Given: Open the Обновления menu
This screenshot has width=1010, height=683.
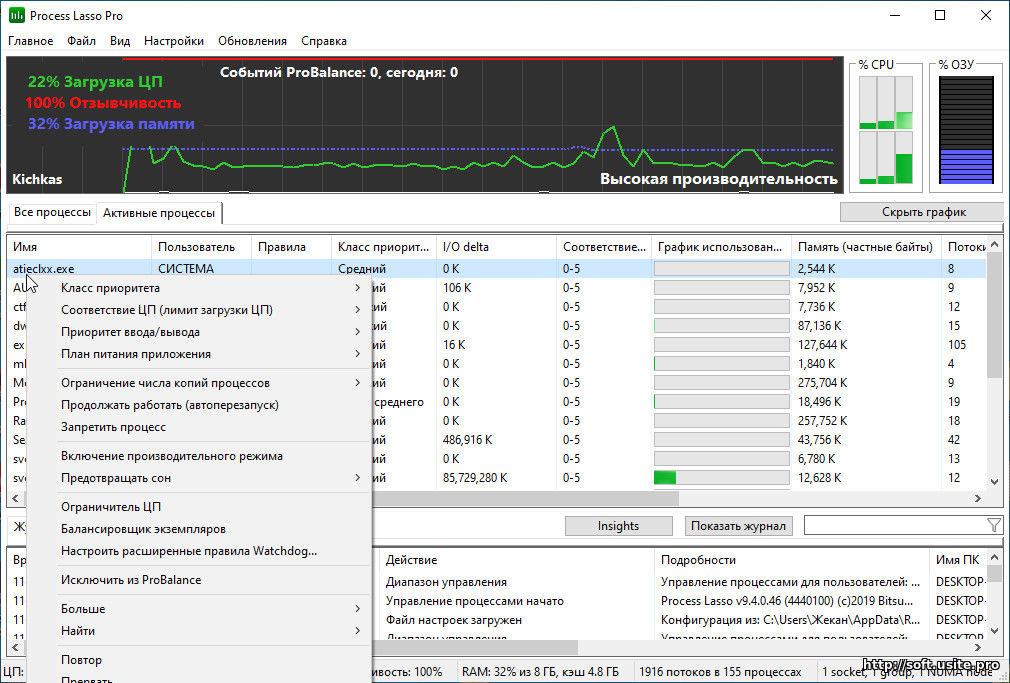Looking at the screenshot, I should 252,41.
